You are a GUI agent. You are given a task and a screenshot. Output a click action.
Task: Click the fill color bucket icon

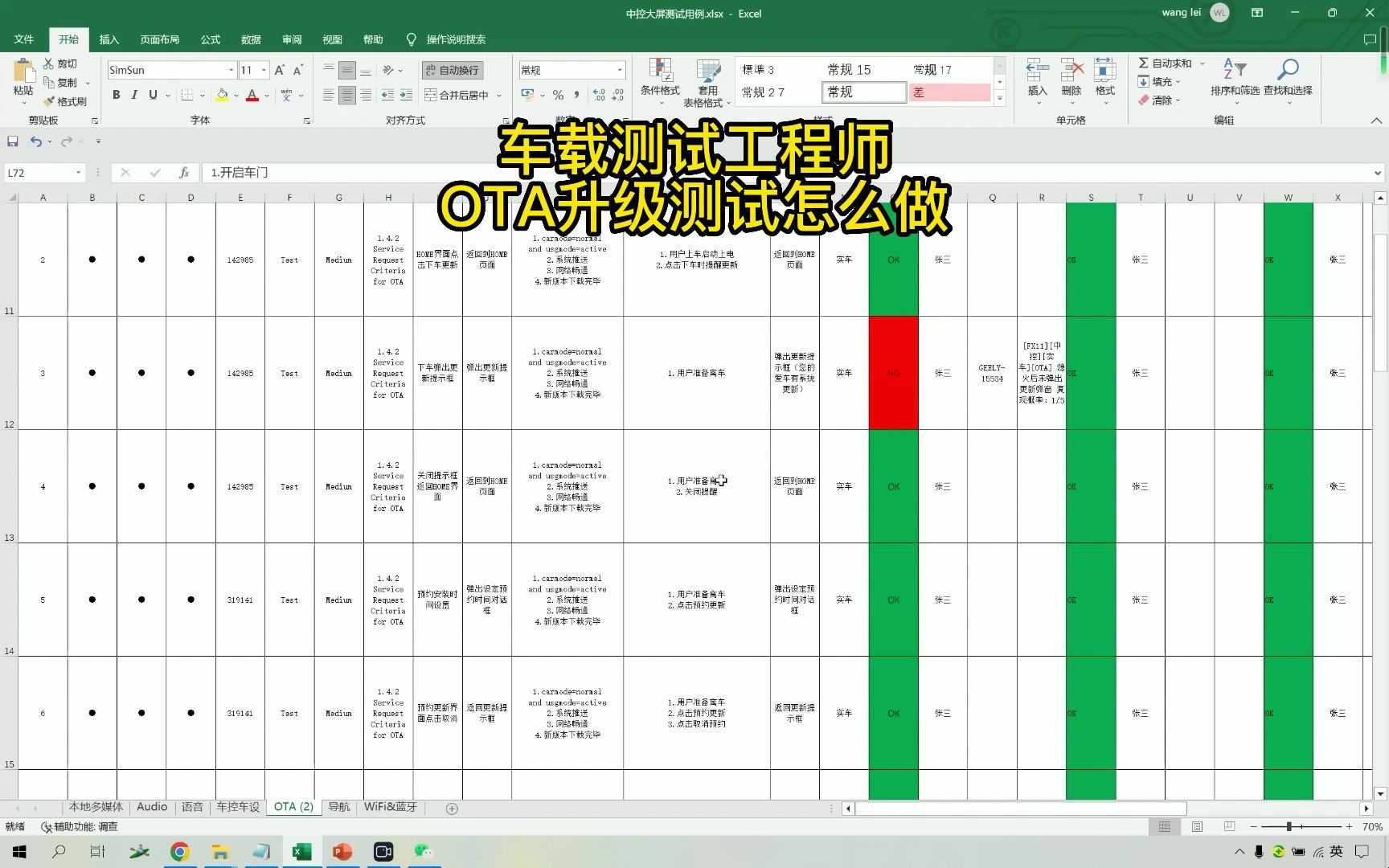pyautogui.click(x=223, y=95)
